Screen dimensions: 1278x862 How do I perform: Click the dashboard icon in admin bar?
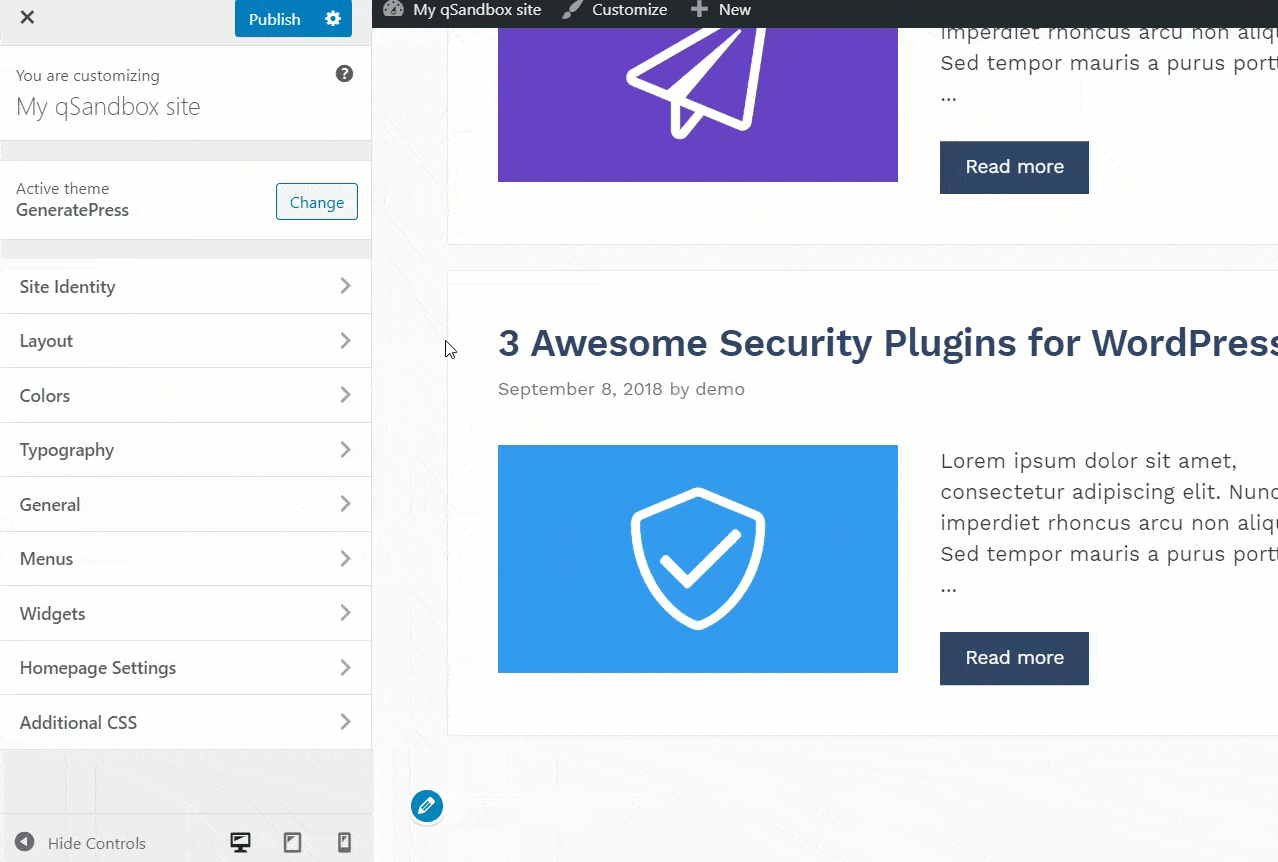click(x=393, y=9)
